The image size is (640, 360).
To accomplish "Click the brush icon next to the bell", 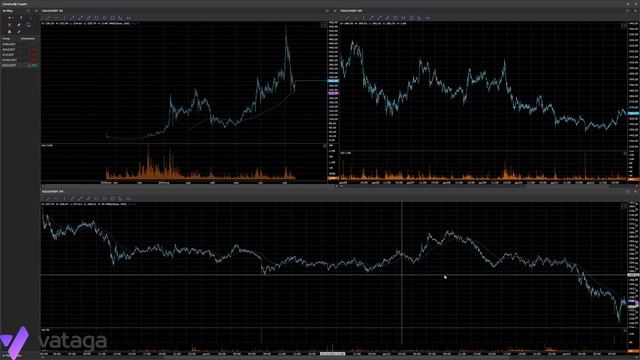I will pos(19,31).
